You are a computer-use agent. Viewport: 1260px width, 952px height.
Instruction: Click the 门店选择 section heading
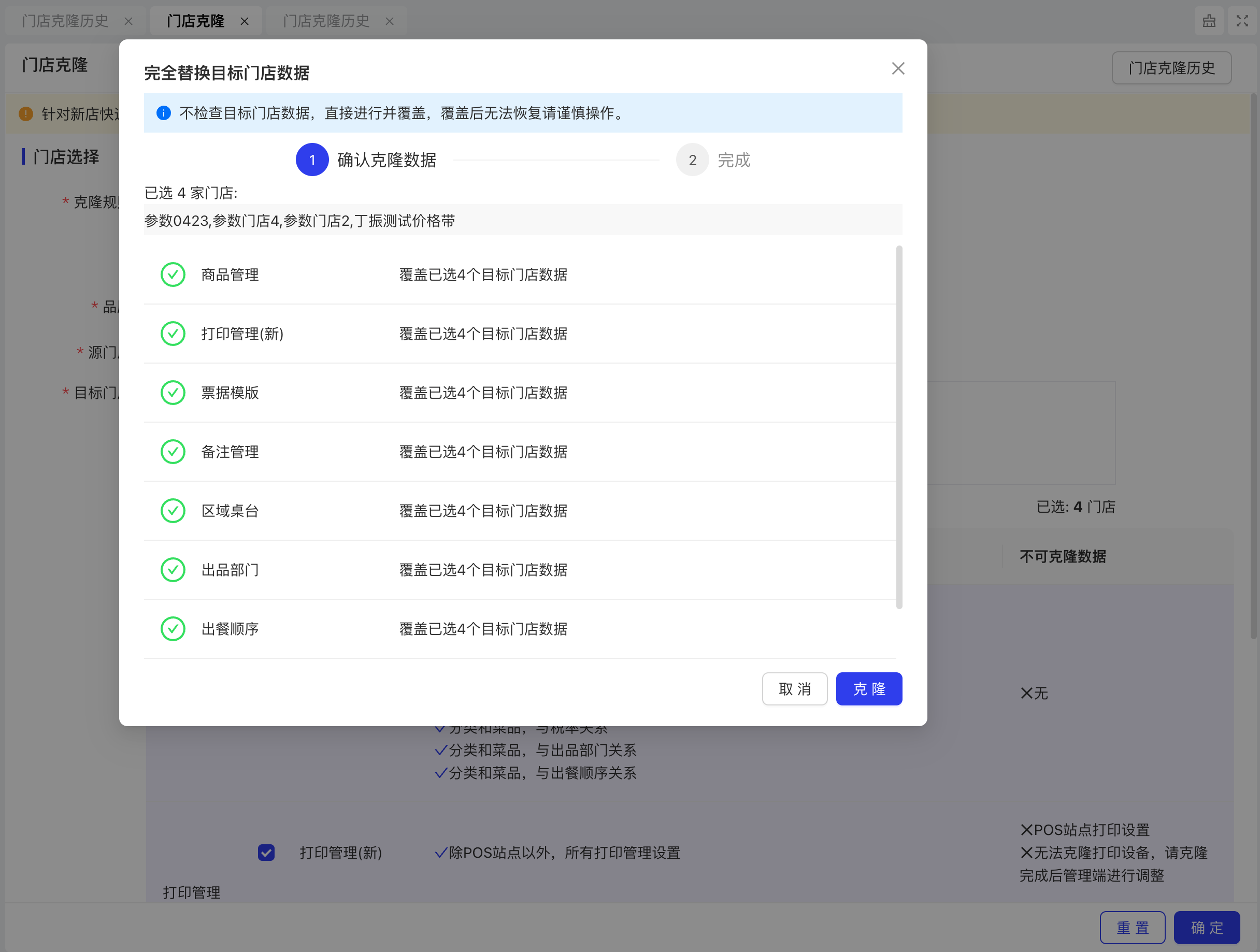(x=66, y=156)
